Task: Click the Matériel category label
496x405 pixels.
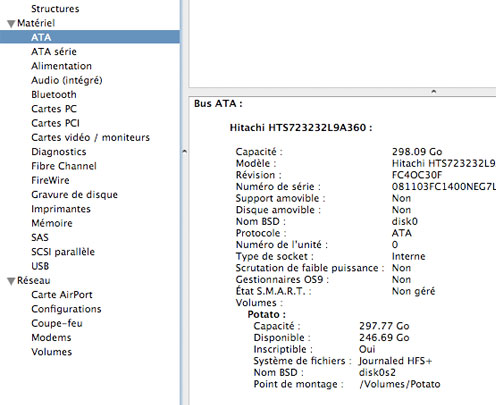Action: click(36, 23)
